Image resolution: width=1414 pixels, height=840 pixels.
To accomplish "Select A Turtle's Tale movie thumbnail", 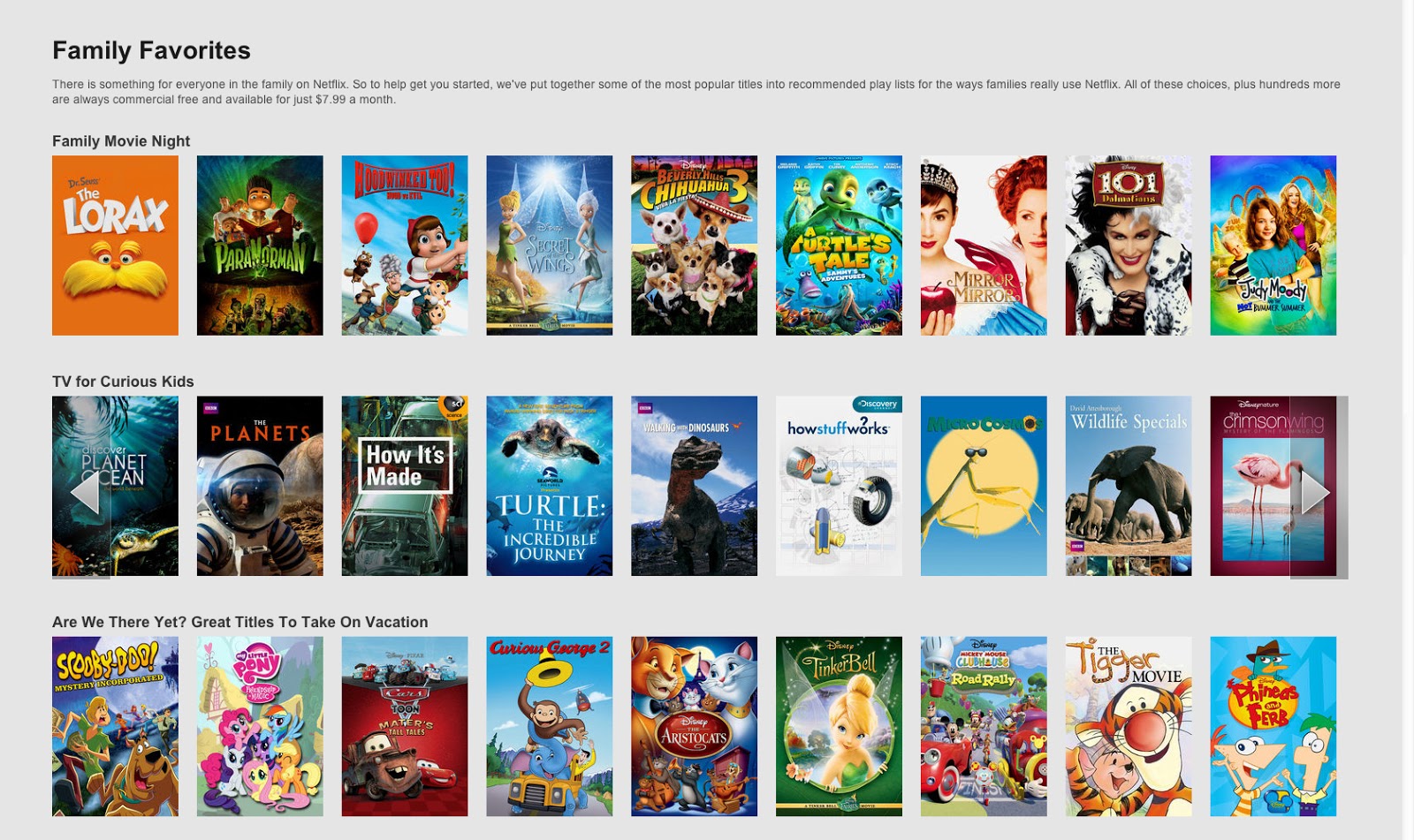I will pyautogui.click(x=840, y=246).
